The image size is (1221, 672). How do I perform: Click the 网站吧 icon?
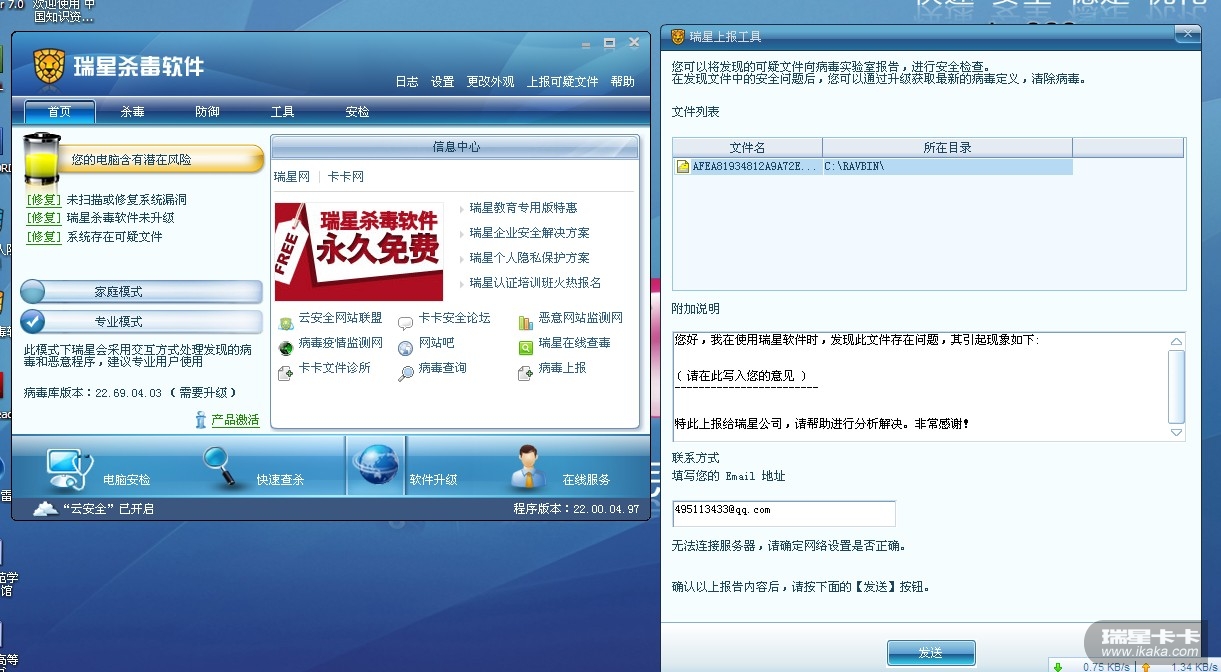pyautogui.click(x=405, y=348)
